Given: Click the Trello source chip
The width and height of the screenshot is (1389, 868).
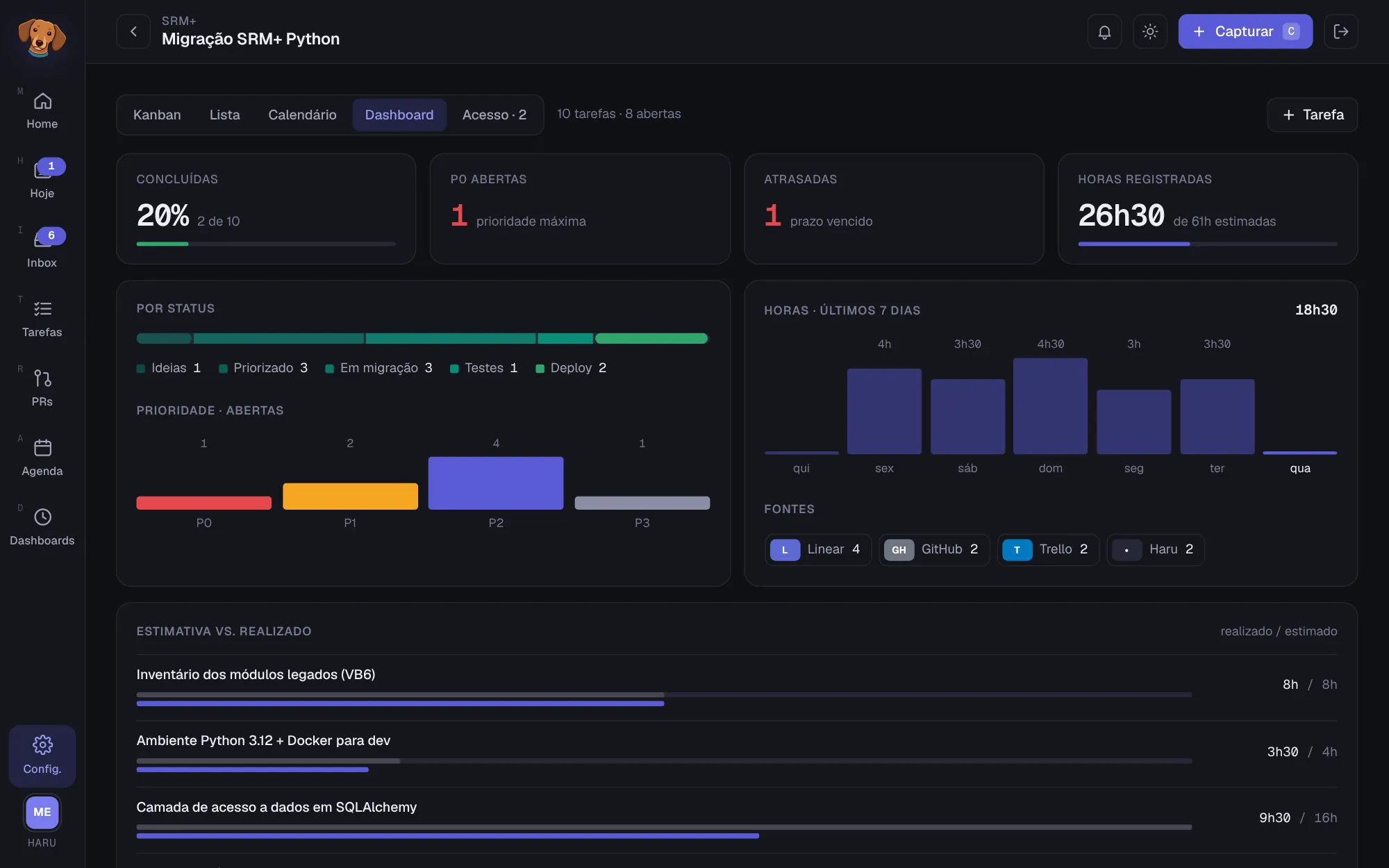Looking at the screenshot, I should click(1048, 550).
